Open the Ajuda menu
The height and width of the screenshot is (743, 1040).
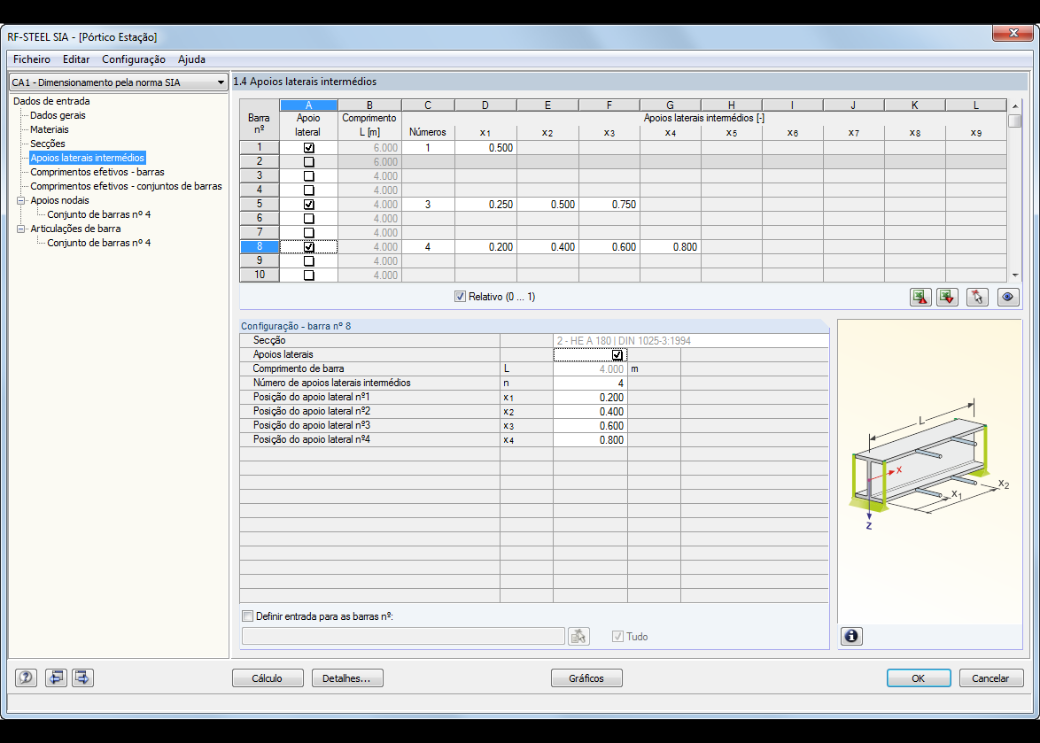click(x=192, y=59)
